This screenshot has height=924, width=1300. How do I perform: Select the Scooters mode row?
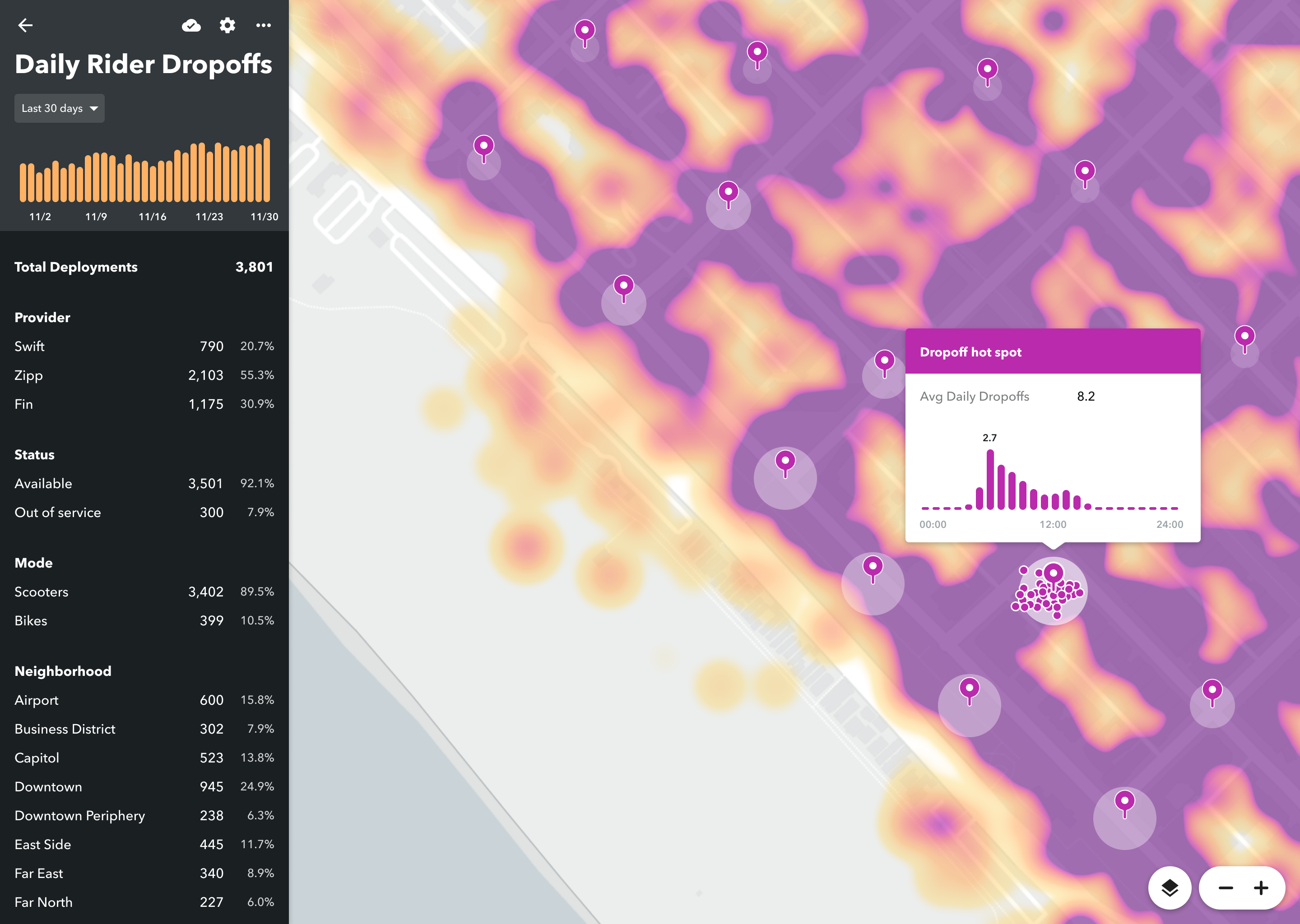(x=144, y=592)
